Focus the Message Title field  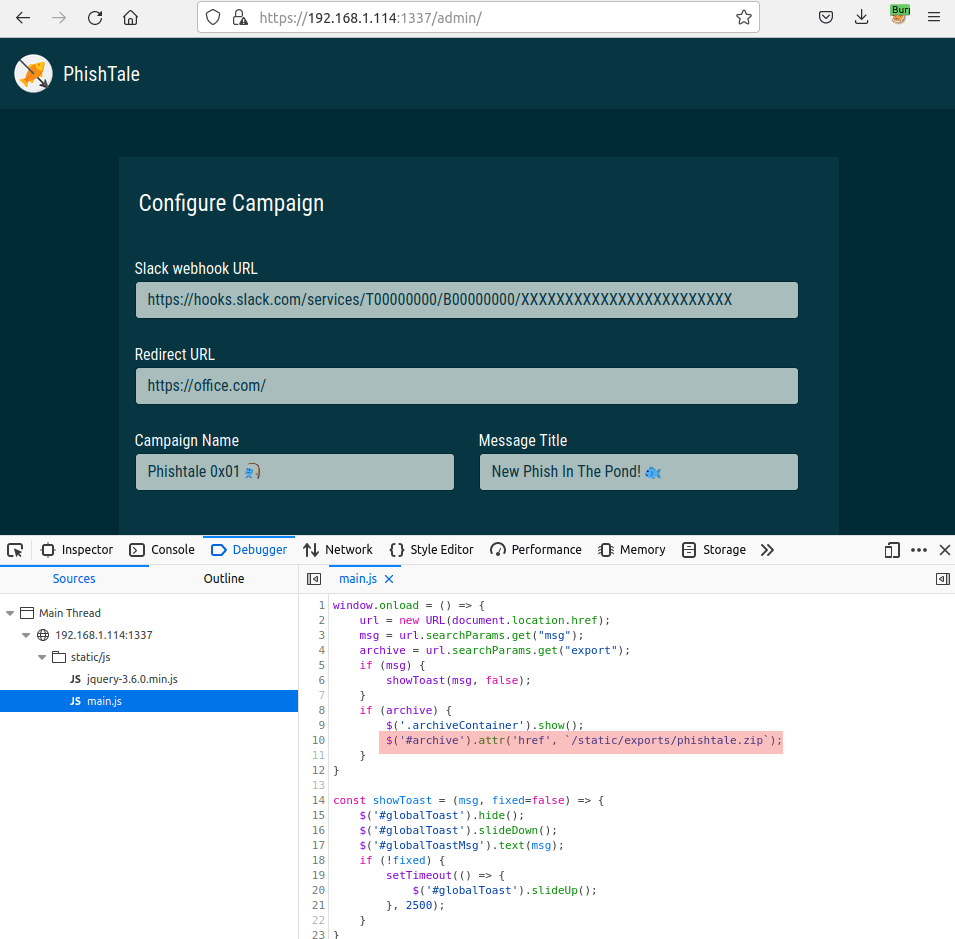coord(639,472)
